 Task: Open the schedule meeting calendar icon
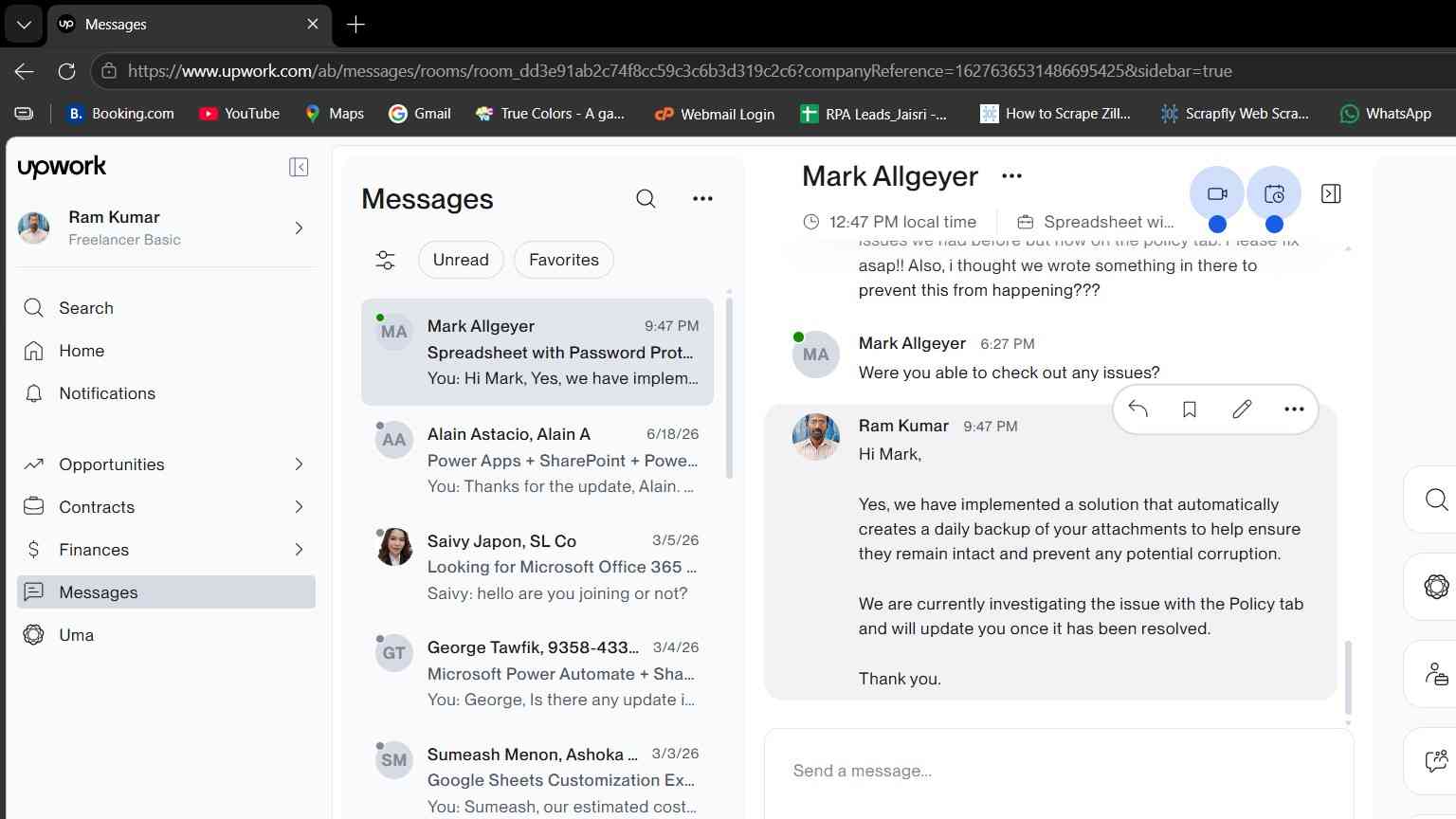click(x=1274, y=194)
